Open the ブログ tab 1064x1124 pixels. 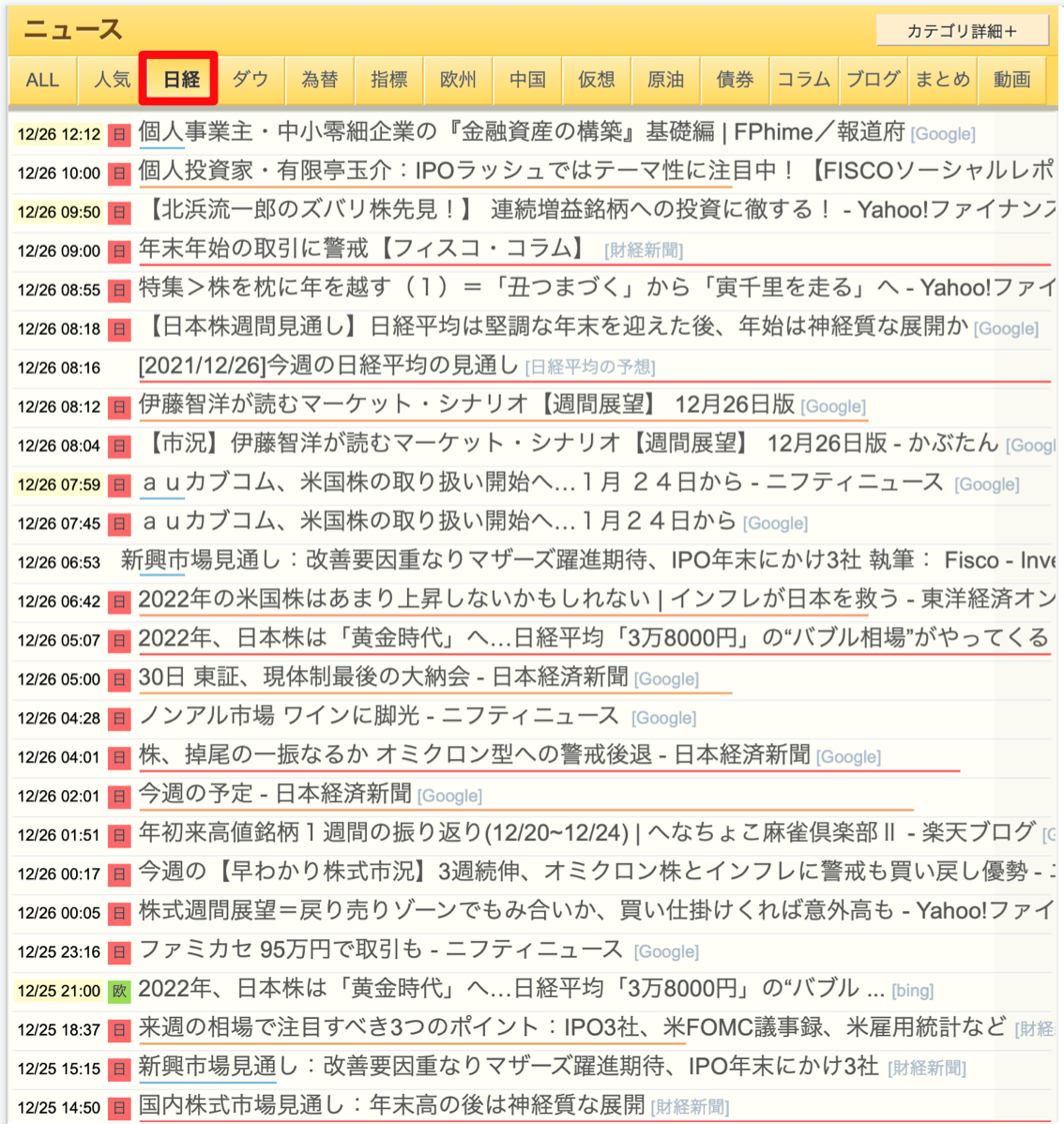tap(874, 80)
